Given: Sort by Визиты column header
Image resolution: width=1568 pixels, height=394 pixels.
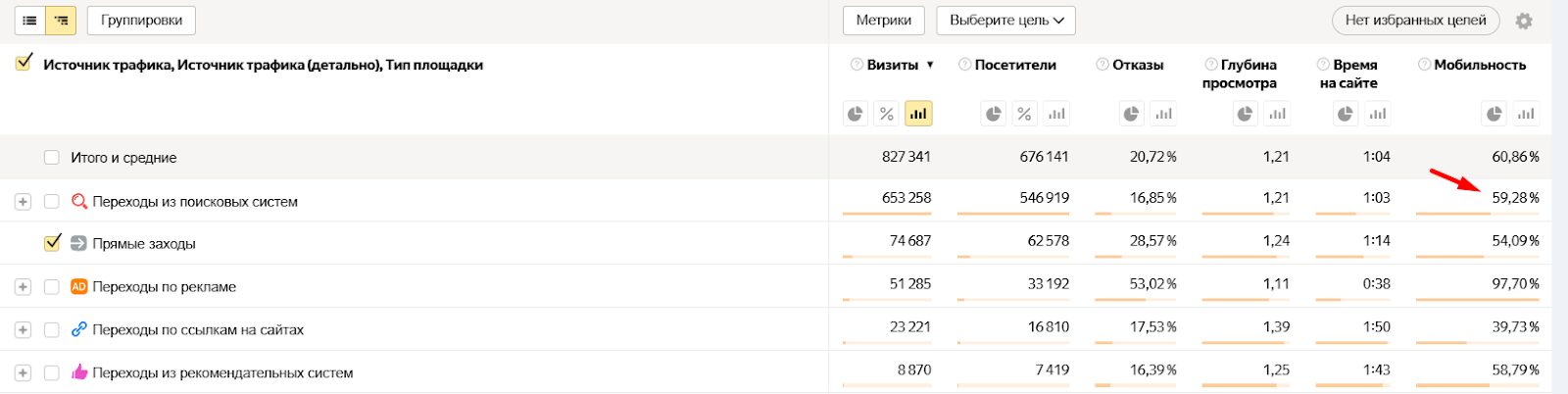Looking at the screenshot, I should pyautogui.click(x=893, y=65).
